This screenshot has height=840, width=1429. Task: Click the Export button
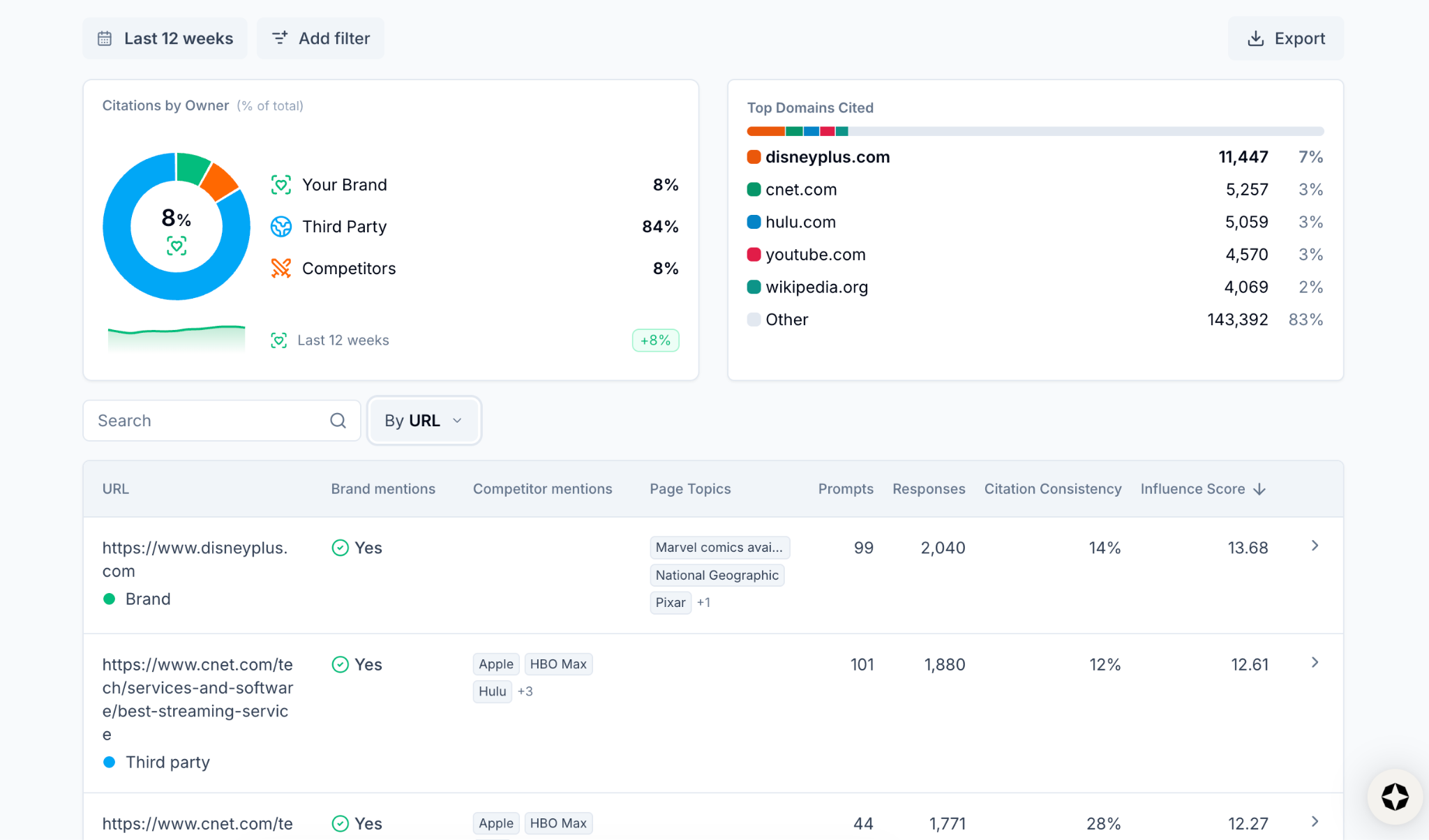1285,38
